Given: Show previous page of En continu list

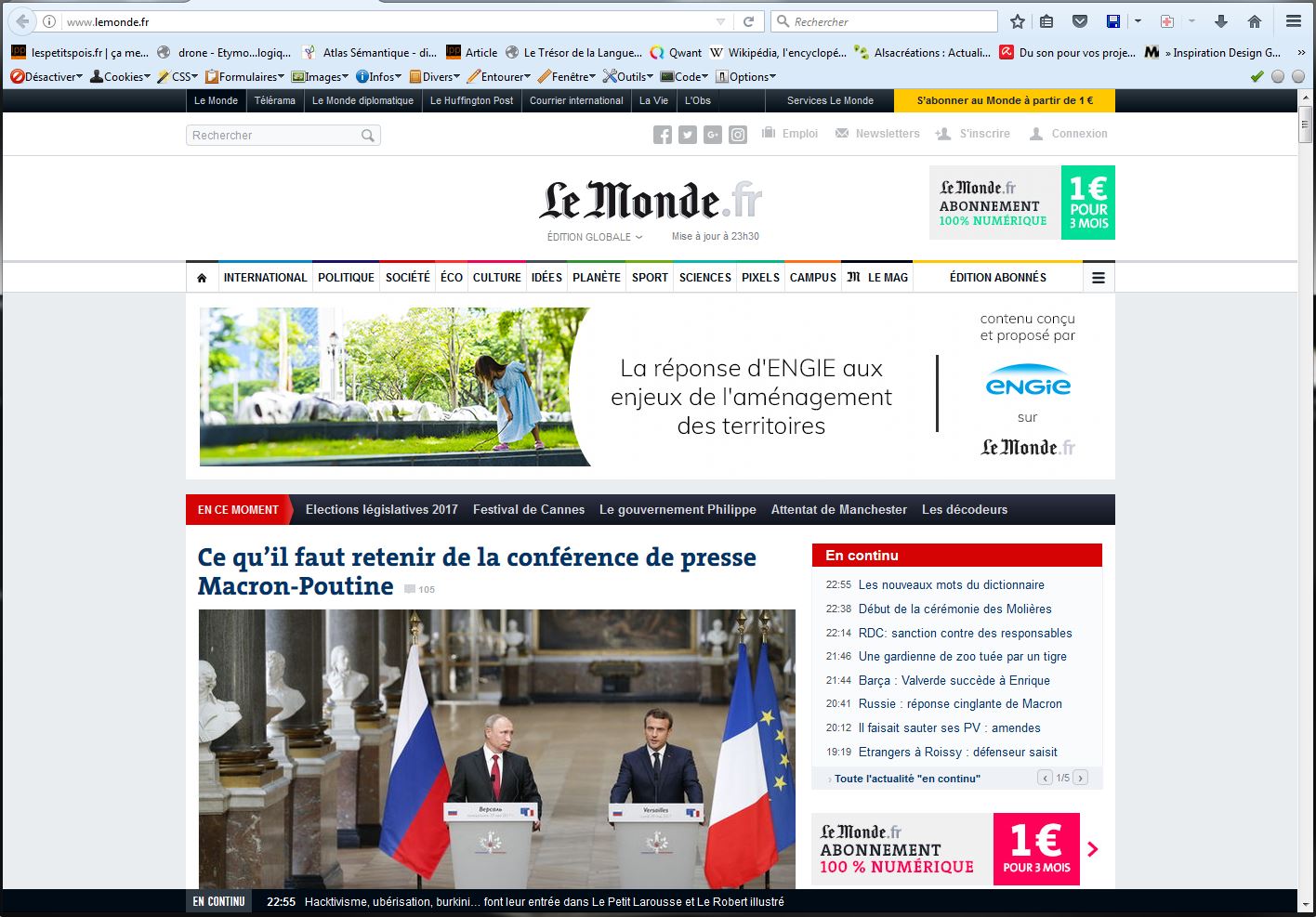Looking at the screenshot, I should tap(1046, 779).
